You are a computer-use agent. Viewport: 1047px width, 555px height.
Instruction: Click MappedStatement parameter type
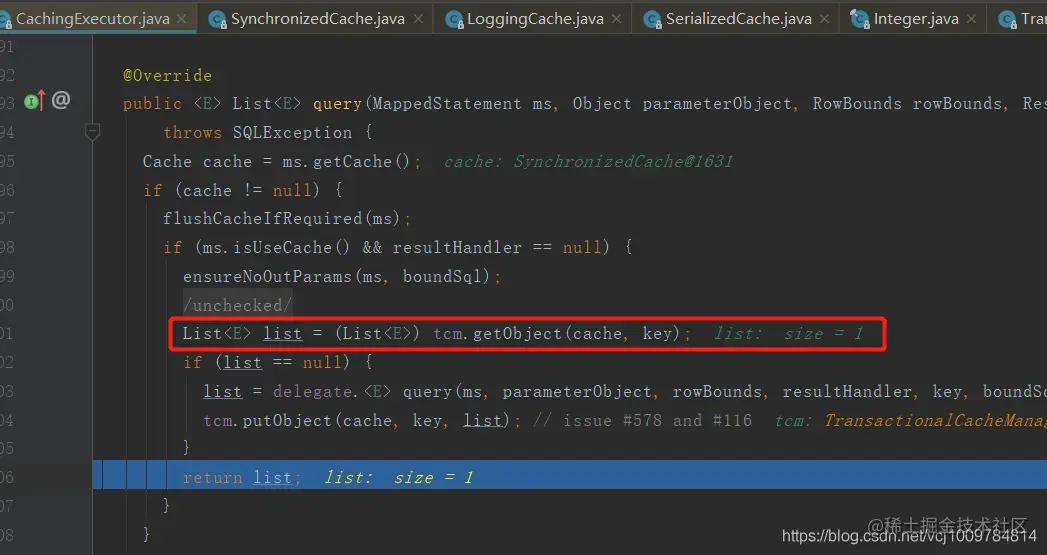[447, 104]
